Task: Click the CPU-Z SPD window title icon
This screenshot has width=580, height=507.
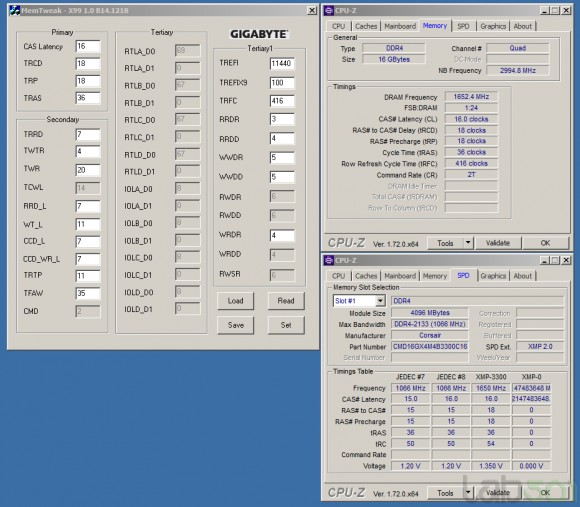Action: point(329,260)
